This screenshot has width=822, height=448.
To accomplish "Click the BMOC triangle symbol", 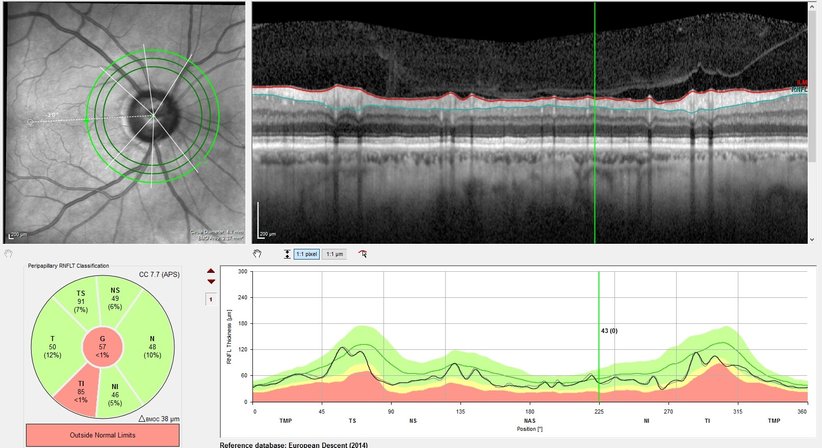I will (x=145, y=421).
